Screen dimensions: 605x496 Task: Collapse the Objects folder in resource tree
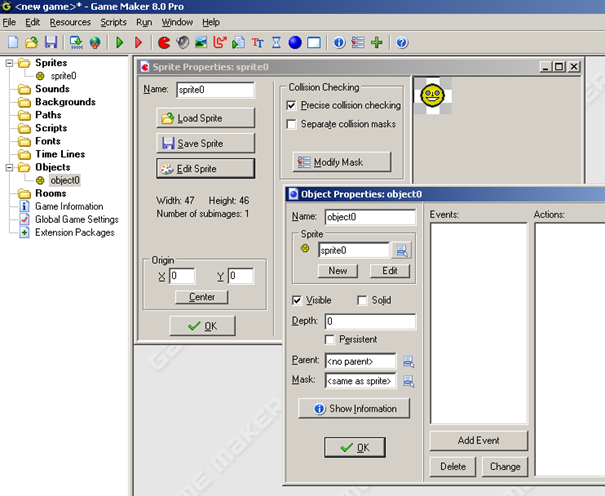tap(9, 167)
